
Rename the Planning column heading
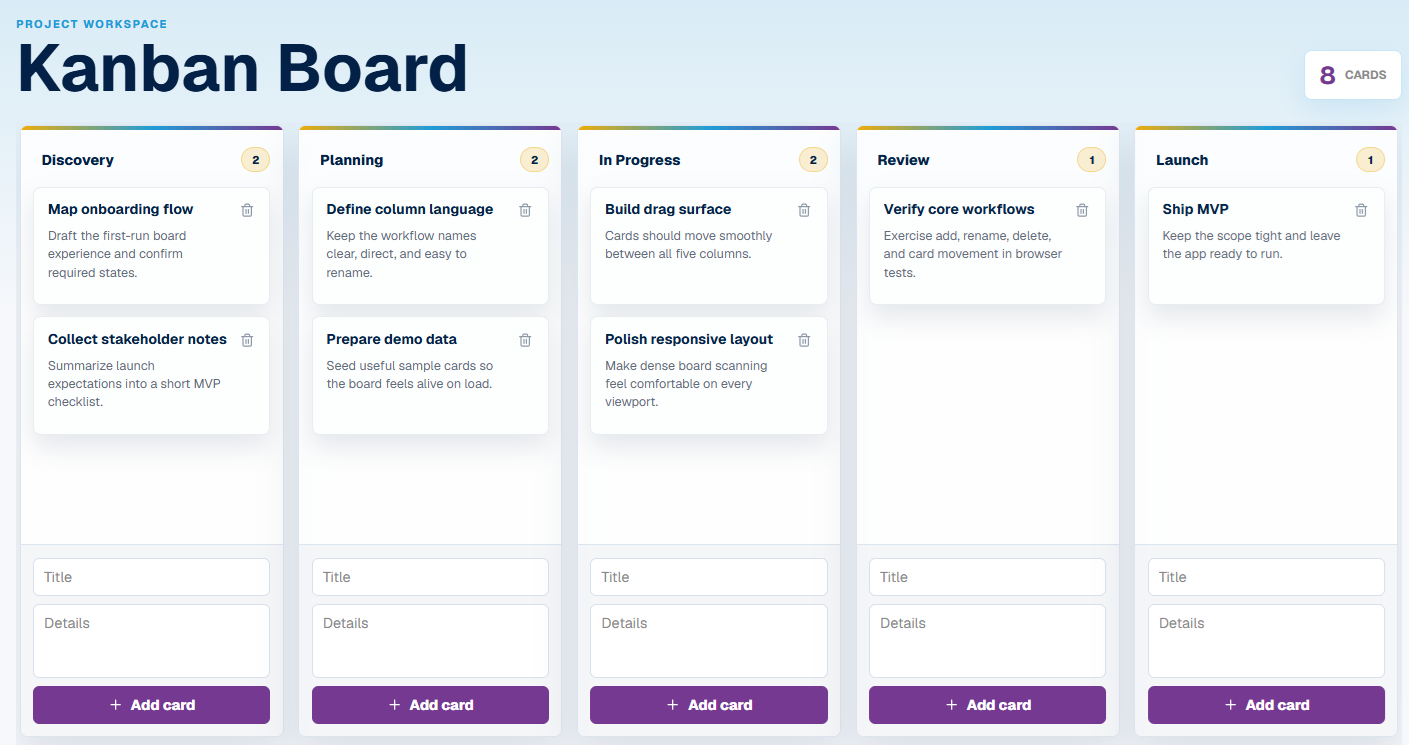(x=352, y=160)
